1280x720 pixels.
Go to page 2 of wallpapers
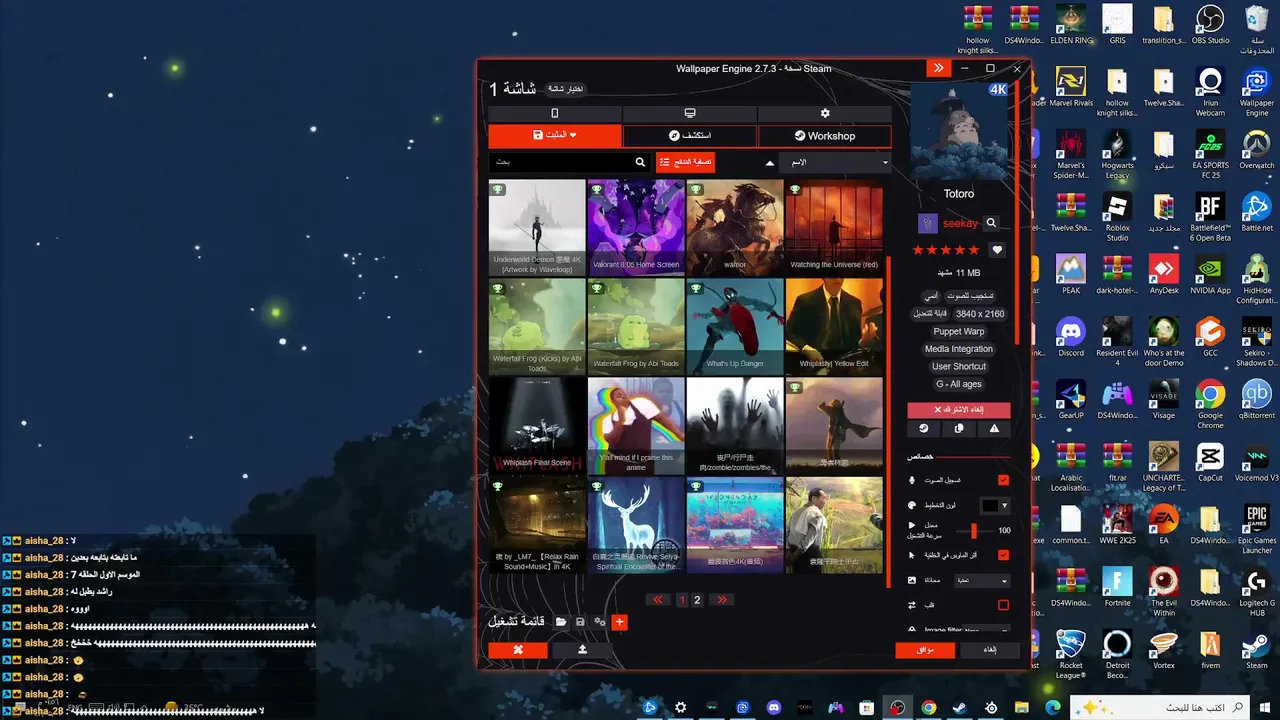coord(698,600)
